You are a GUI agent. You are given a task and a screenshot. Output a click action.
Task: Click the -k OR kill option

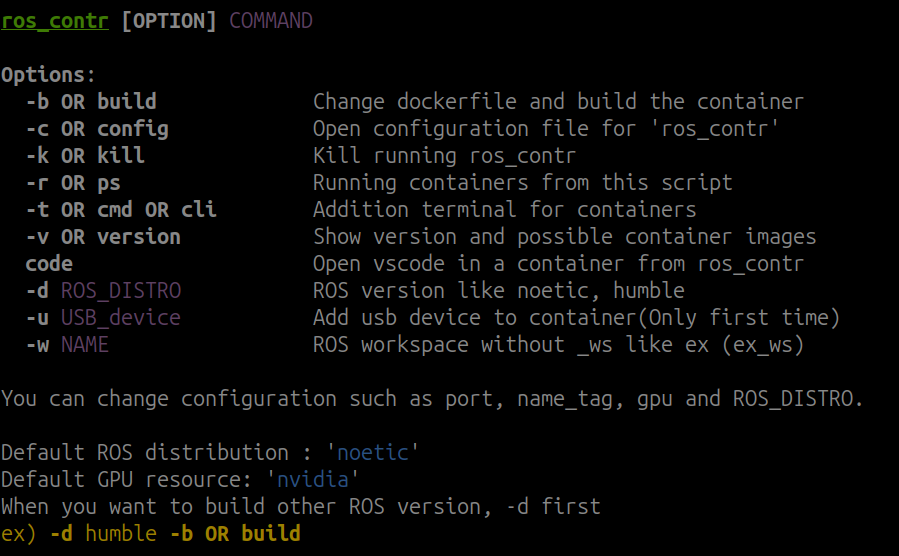tap(85, 155)
